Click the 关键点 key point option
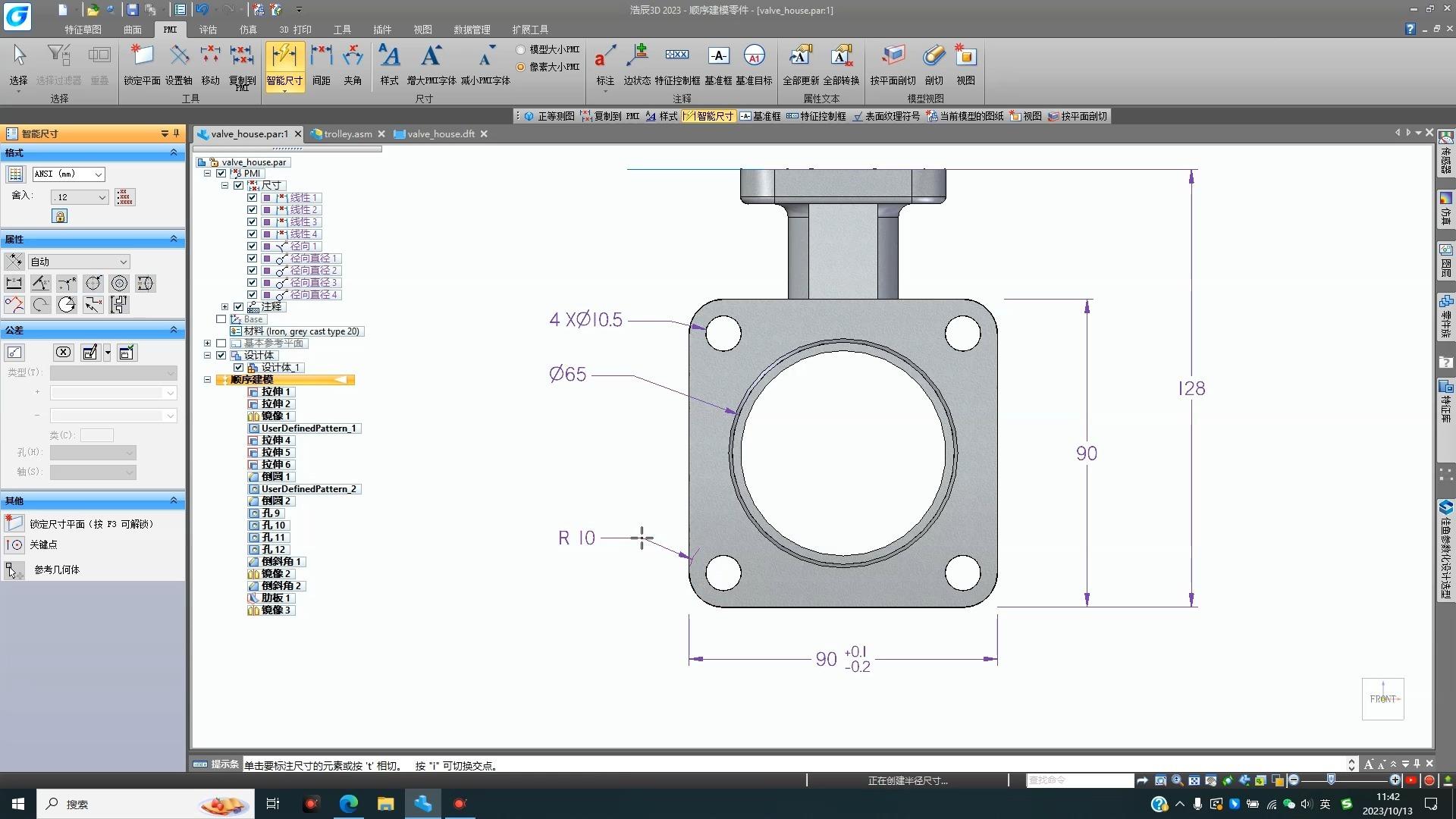This screenshot has width=1456, height=819. (42, 544)
